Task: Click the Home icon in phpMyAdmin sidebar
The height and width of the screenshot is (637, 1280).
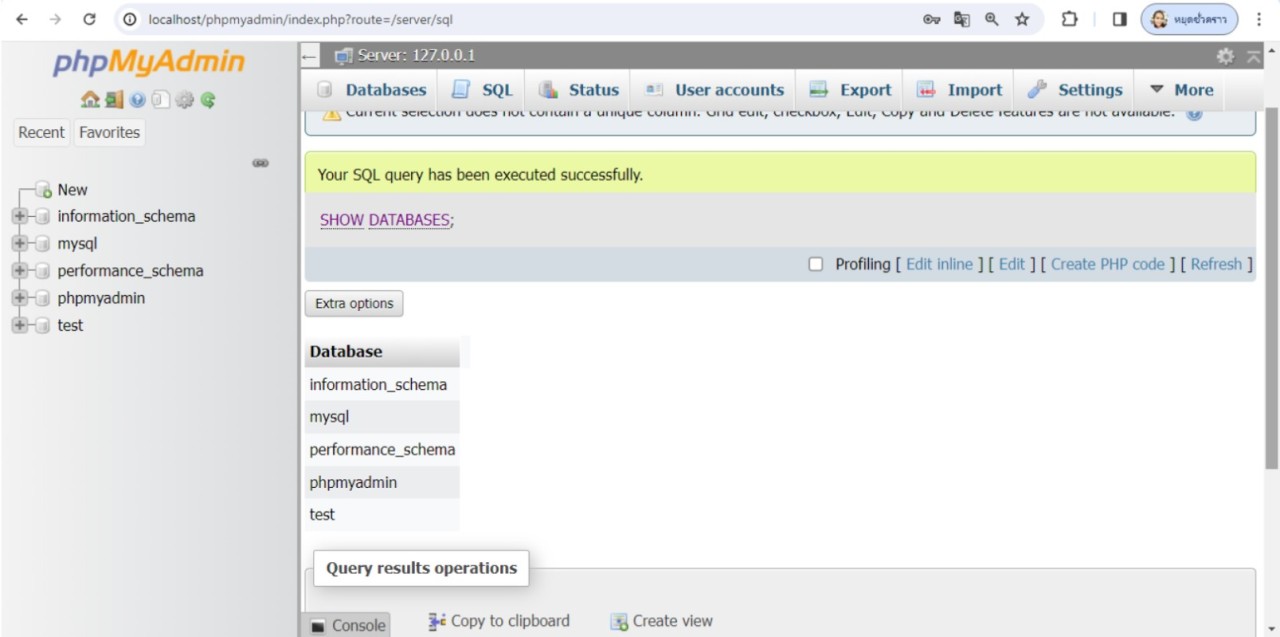Action: point(90,100)
